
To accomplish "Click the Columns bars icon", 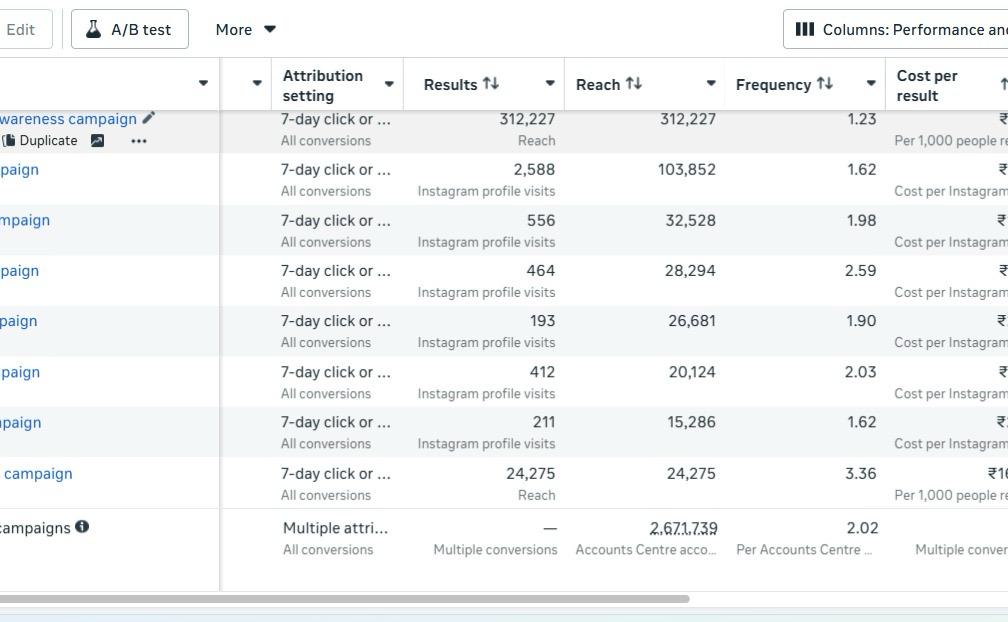I will coord(805,29).
